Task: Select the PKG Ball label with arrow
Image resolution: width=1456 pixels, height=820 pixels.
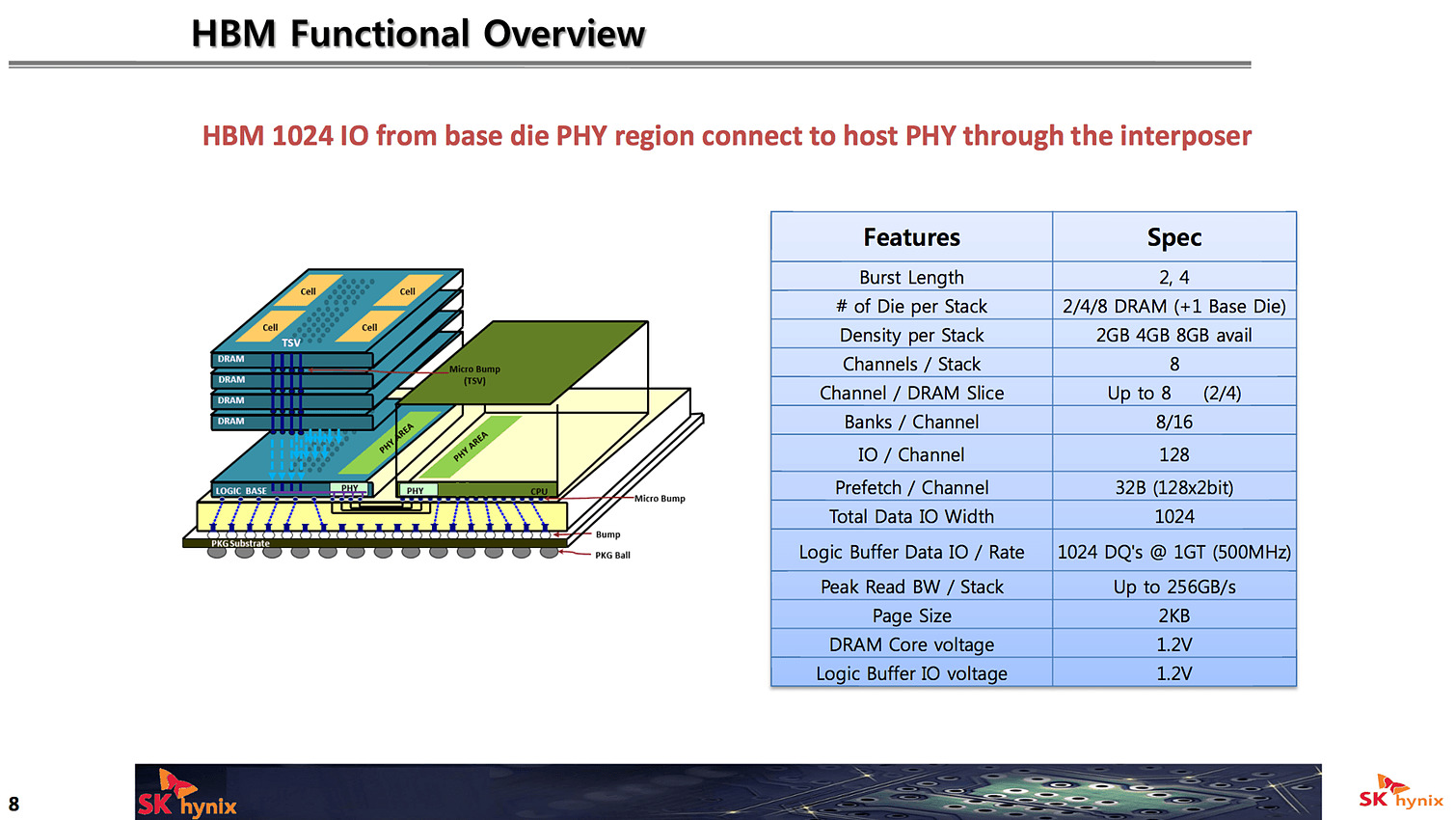Action: pyautogui.click(x=612, y=556)
